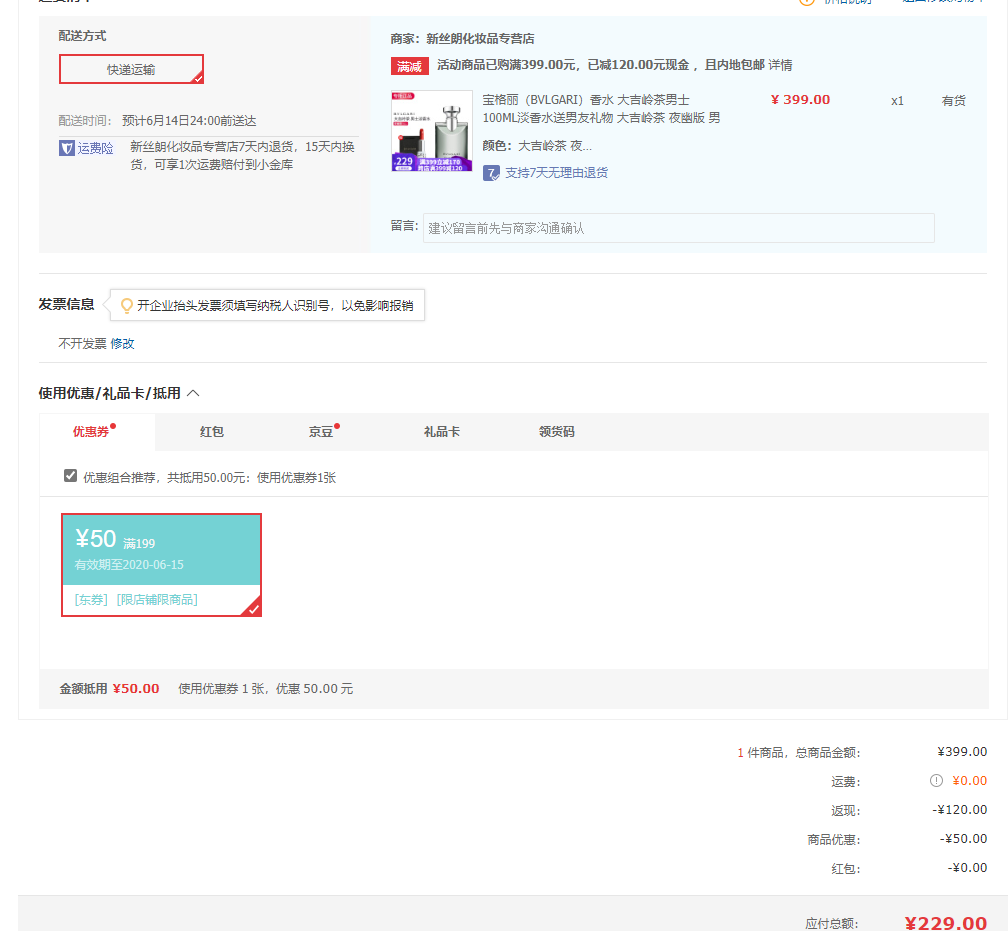Click the 总商品金额 ¥399.00 value
Screen dimensions: 1008x931
pyautogui.click(x=962, y=752)
